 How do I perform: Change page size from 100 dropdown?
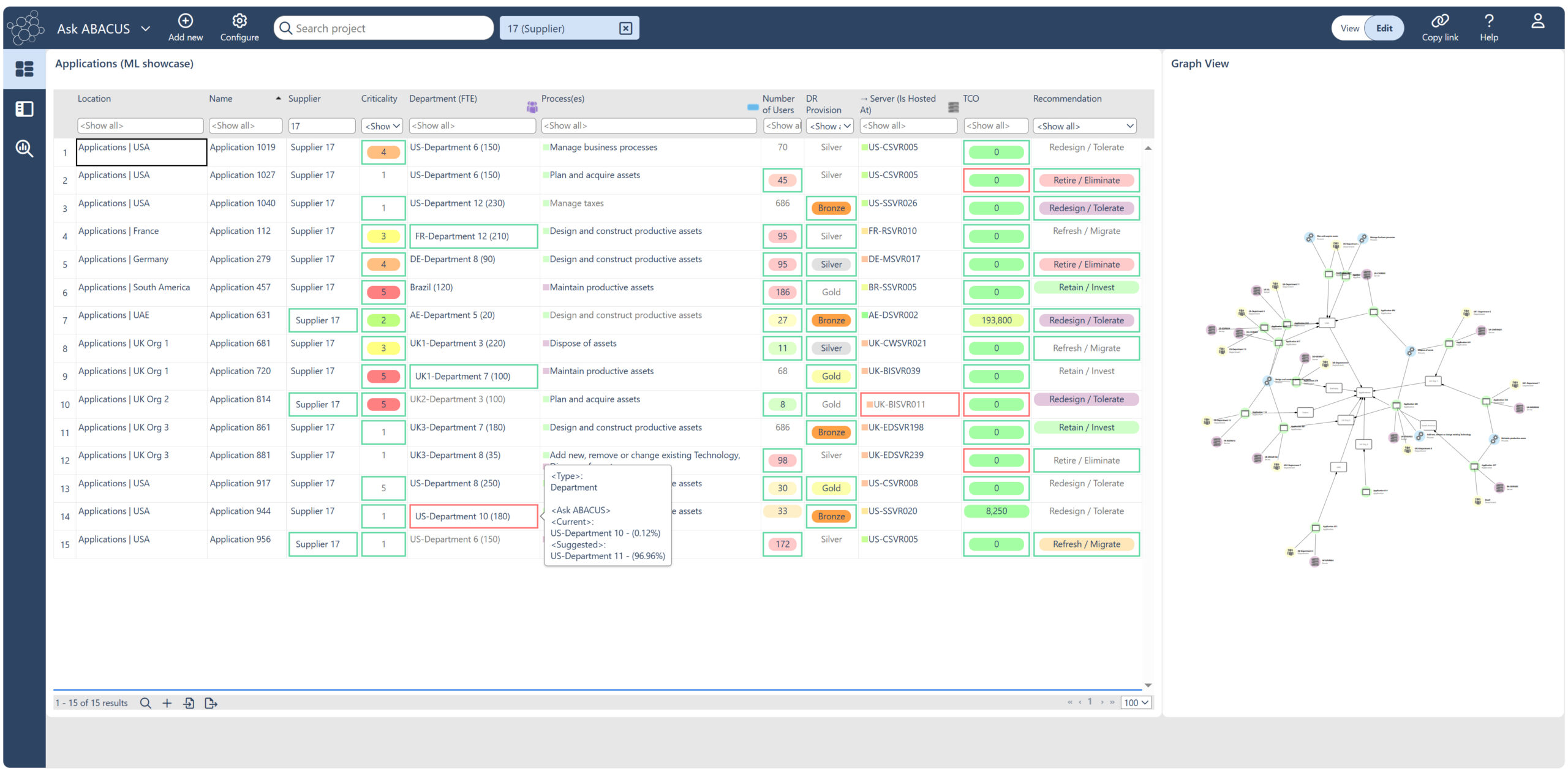click(1136, 702)
